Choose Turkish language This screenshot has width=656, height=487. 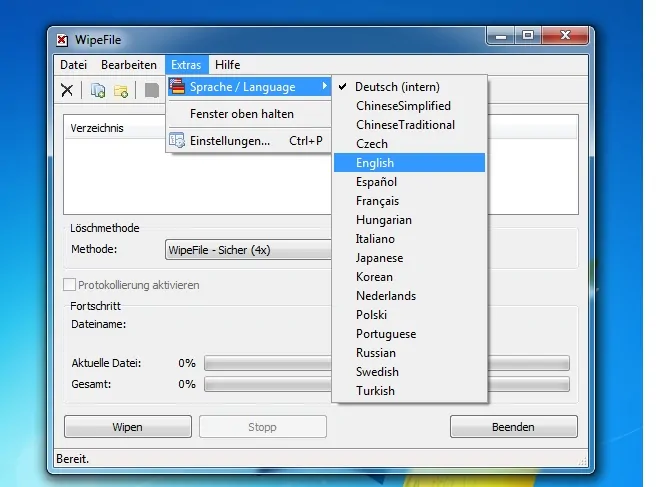(410, 391)
